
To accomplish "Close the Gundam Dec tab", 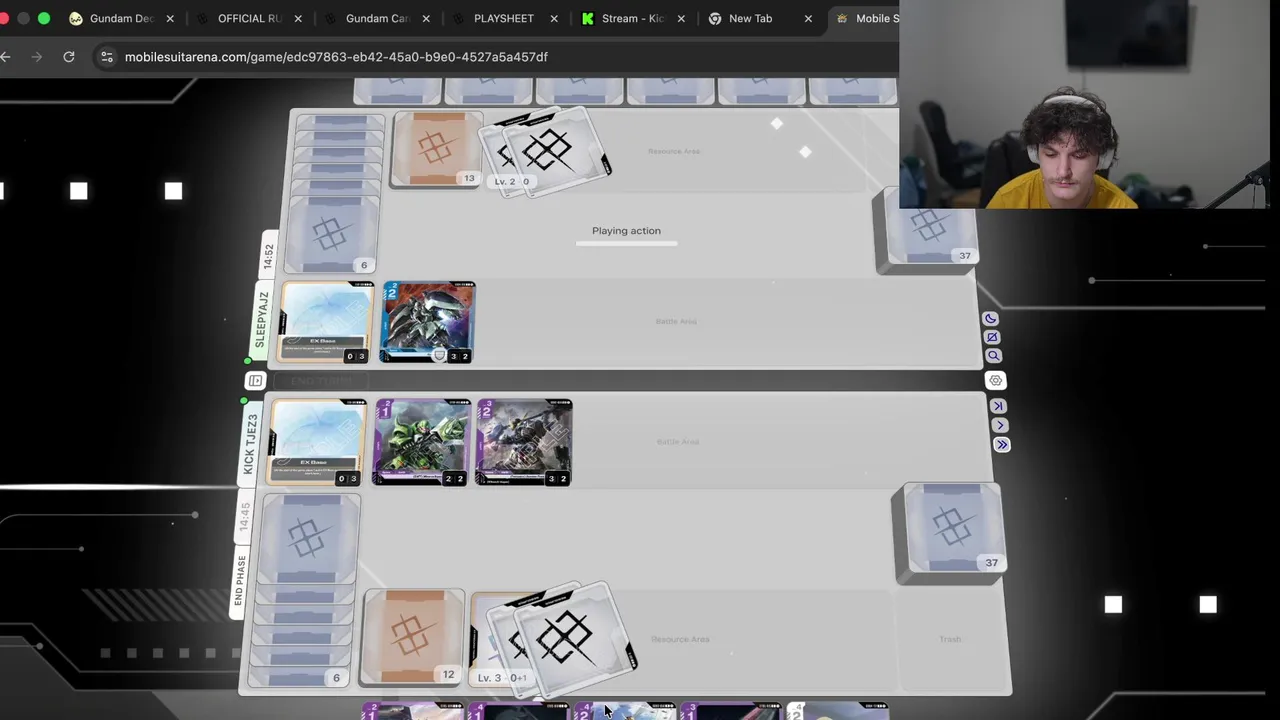I will (170, 18).
